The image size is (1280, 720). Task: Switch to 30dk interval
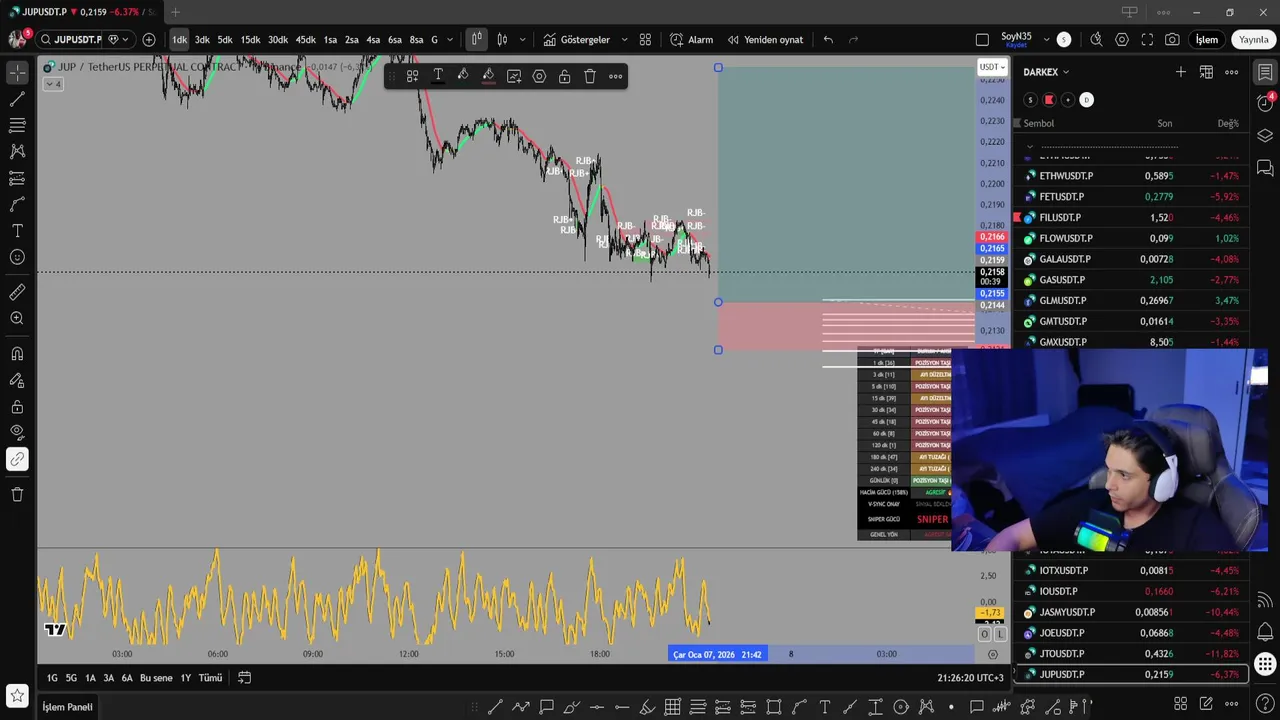(277, 40)
